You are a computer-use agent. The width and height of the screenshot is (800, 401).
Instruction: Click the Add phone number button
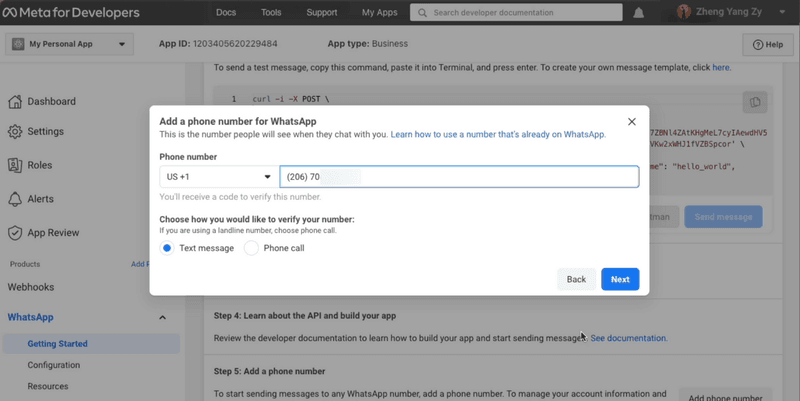[725, 396]
